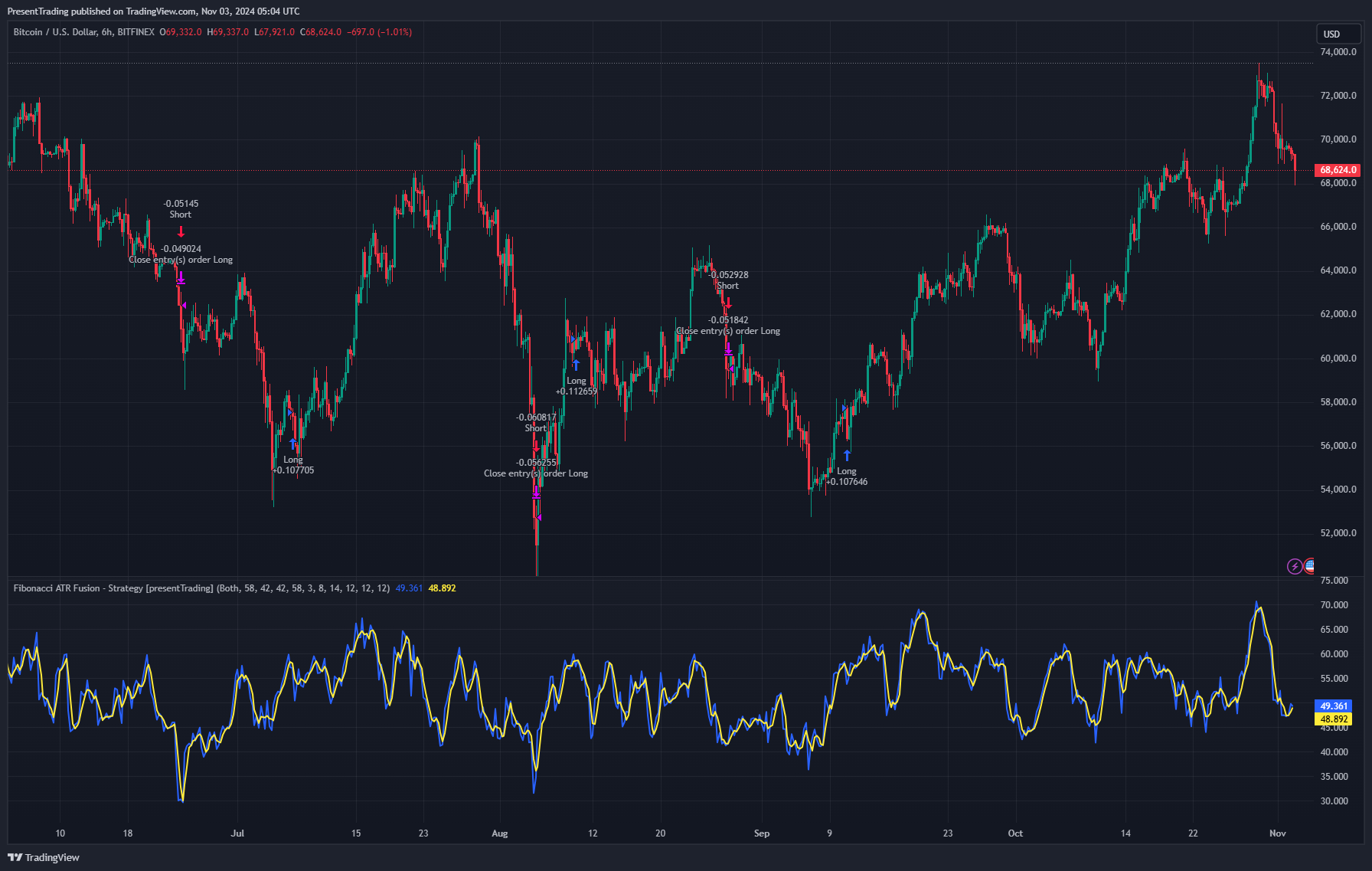
Task: Click the 52,000.0 price scale label
Action: (x=1338, y=533)
